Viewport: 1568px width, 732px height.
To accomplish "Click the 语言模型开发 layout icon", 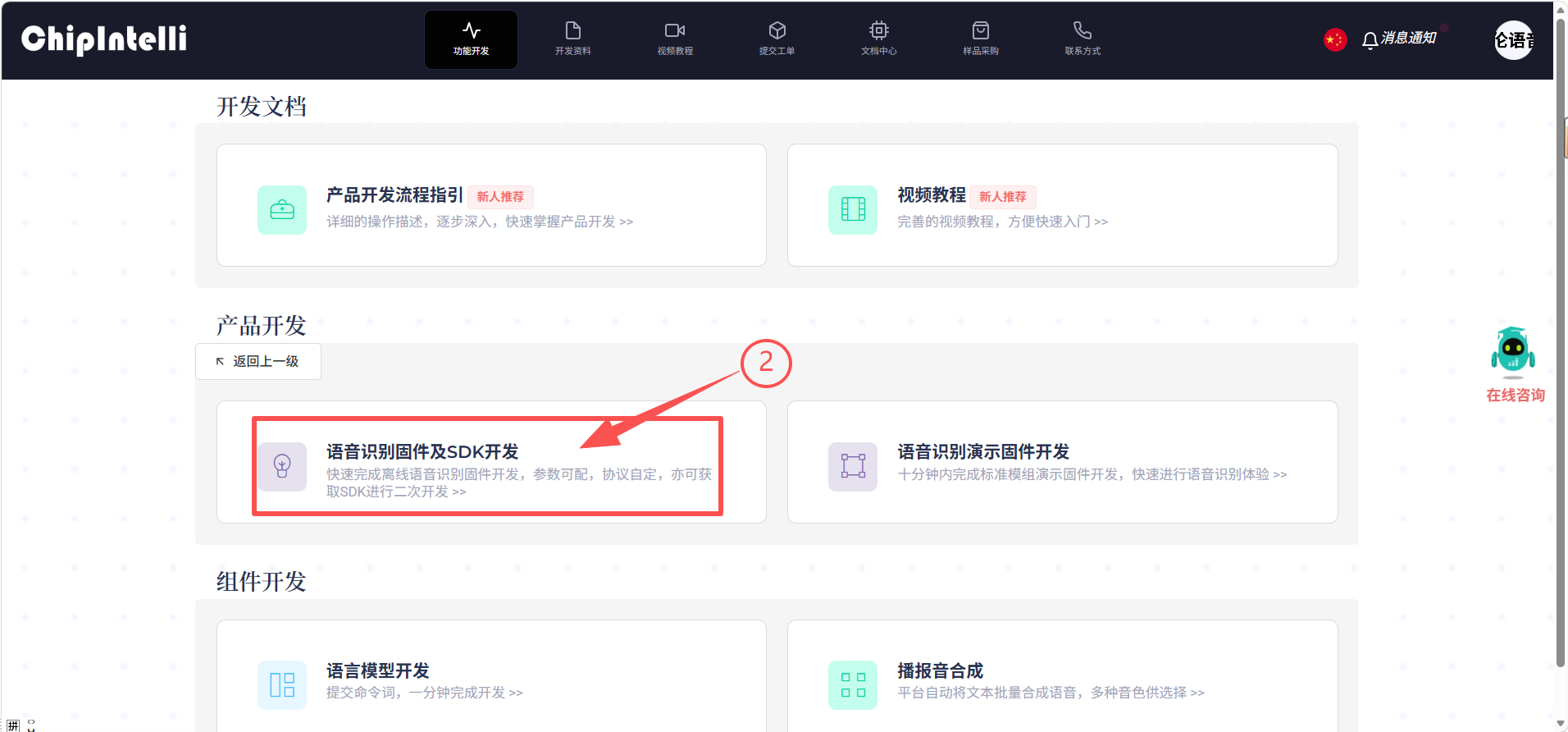I will point(282,684).
